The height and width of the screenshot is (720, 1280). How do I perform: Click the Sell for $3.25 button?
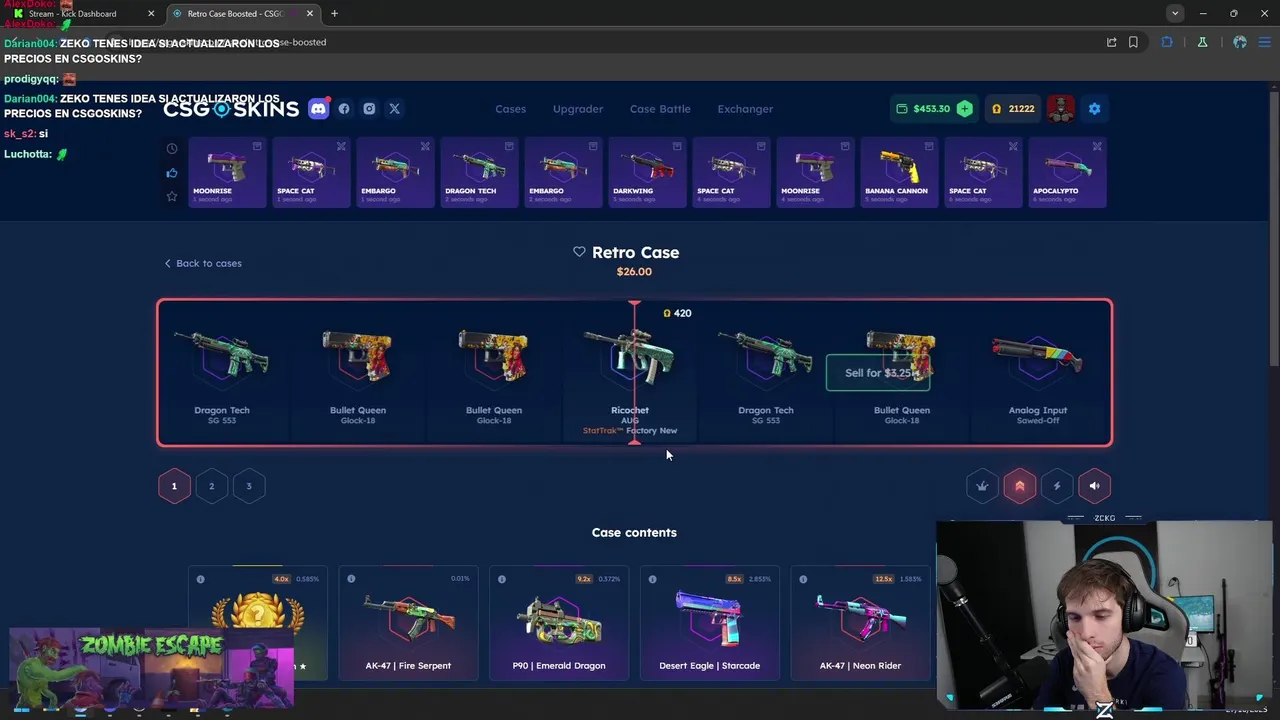click(x=878, y=373)
